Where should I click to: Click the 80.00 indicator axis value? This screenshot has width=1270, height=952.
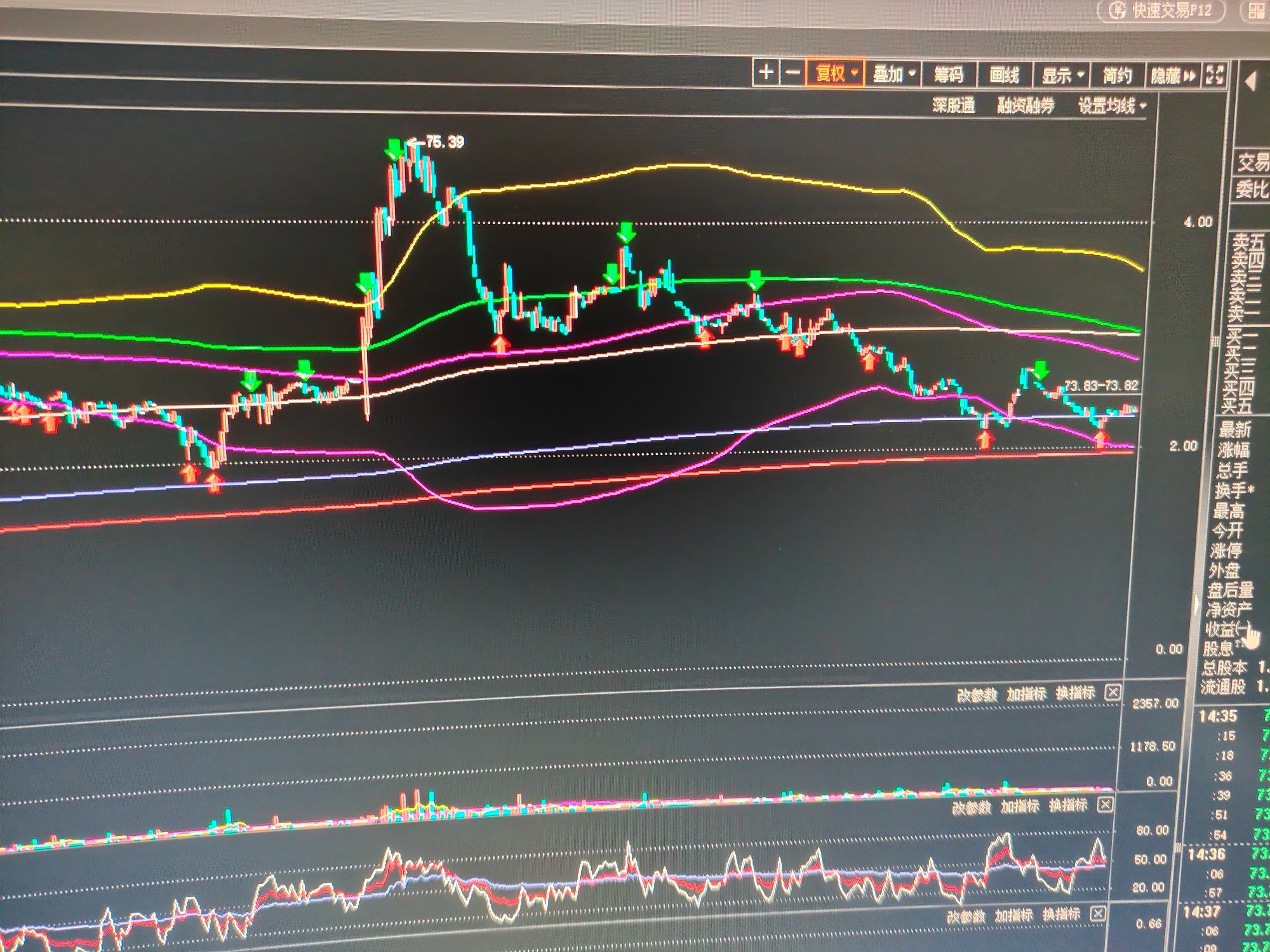(x=1152, y=830)
